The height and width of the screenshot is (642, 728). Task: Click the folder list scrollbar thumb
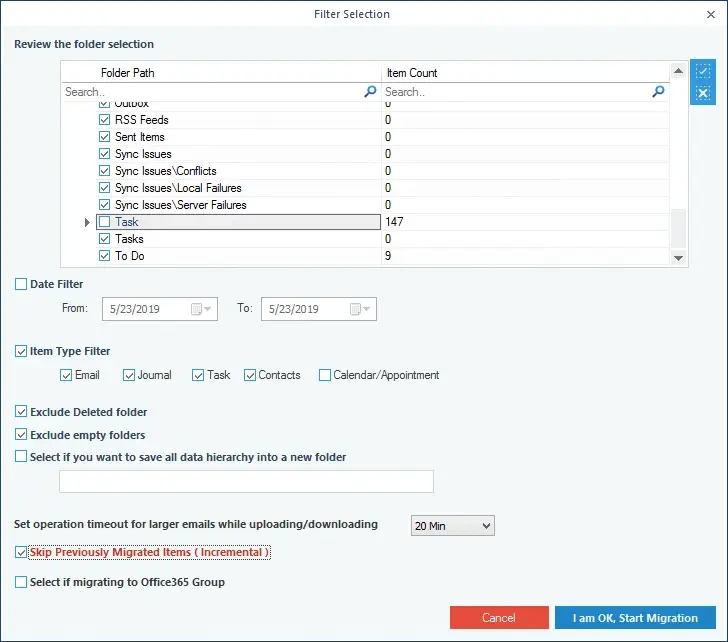pos(678,228)
